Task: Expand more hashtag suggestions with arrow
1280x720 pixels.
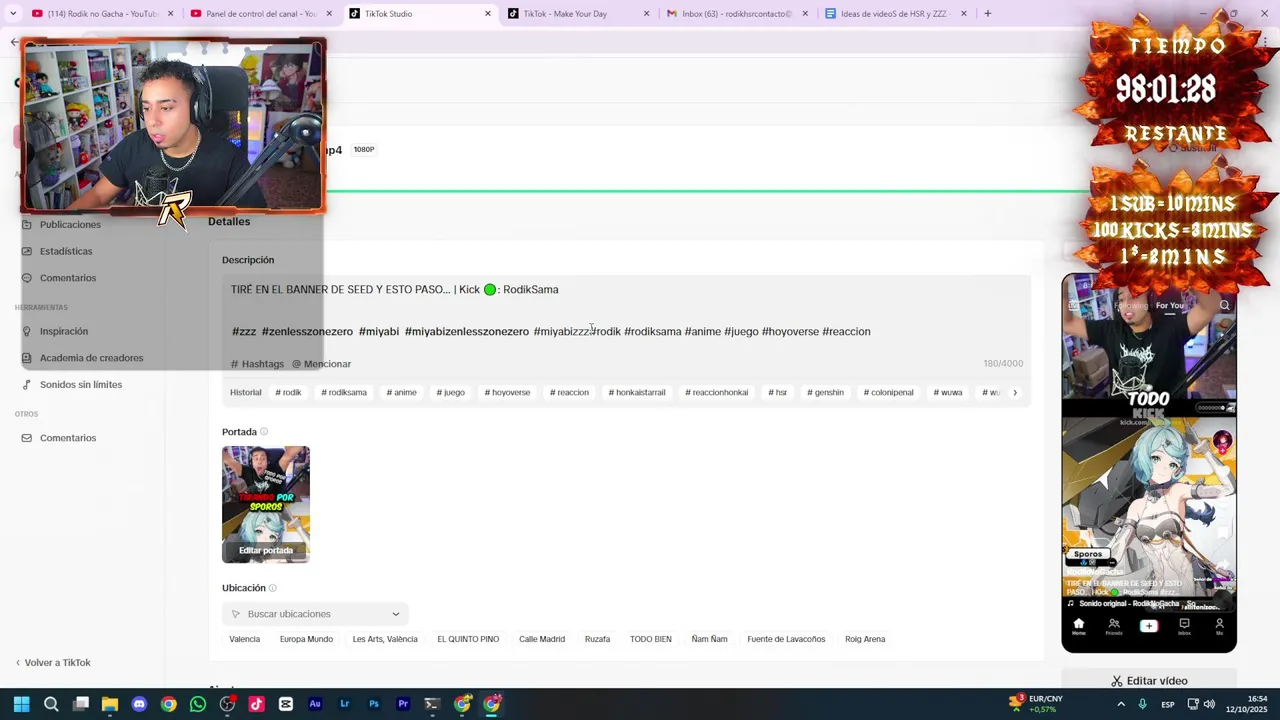Action: click(x=1015, y=393)
